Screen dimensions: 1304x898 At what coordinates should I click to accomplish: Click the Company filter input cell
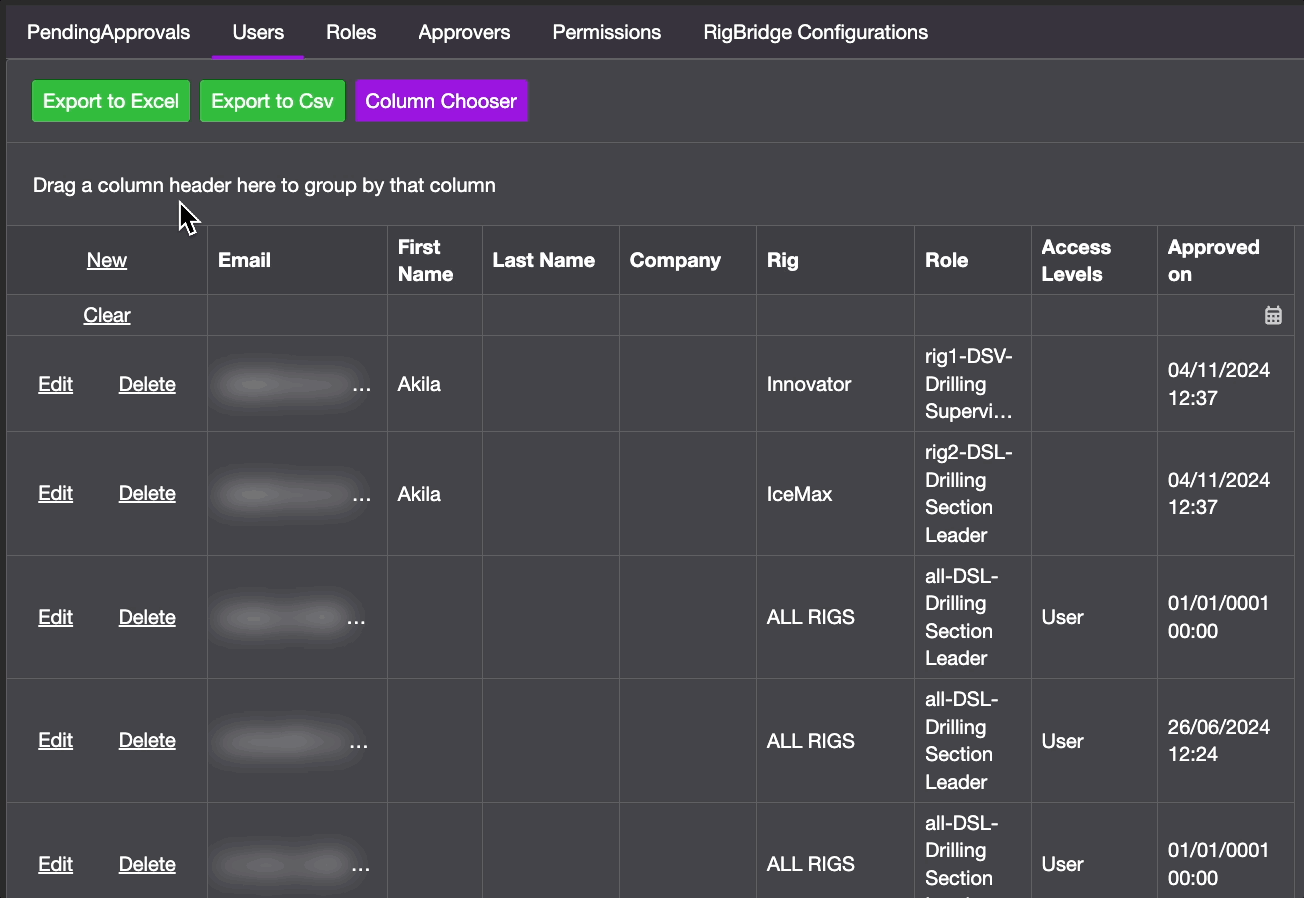[x=687, y=315]
